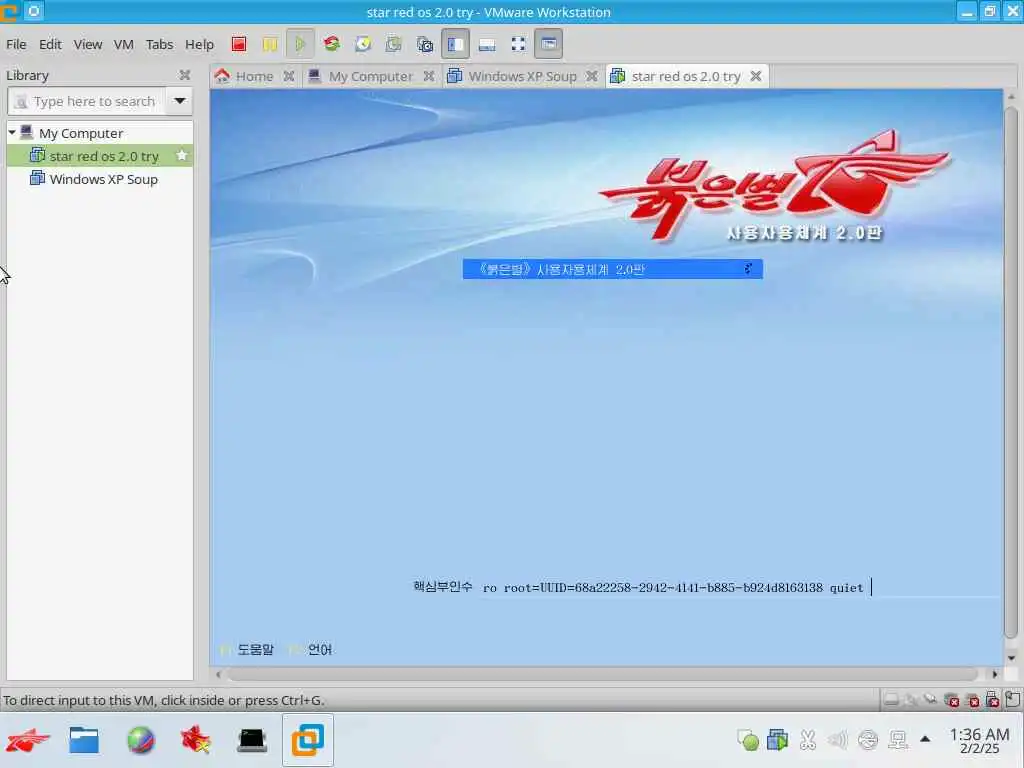This screenshot has width=1024, height=768.
Task: Close the Library panel
Action: coord(185,75)
